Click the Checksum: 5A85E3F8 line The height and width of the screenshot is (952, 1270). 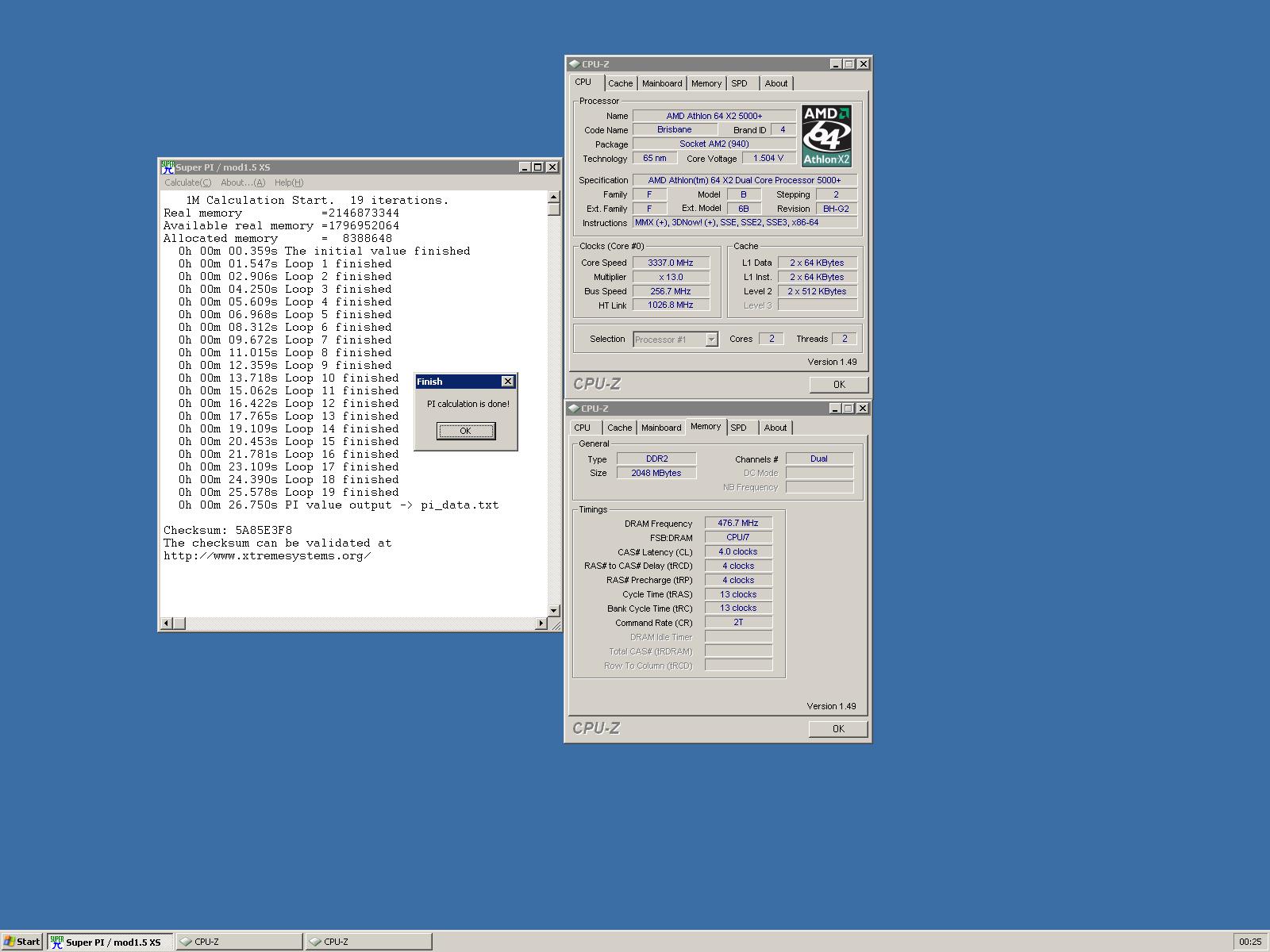pos(228,531)
